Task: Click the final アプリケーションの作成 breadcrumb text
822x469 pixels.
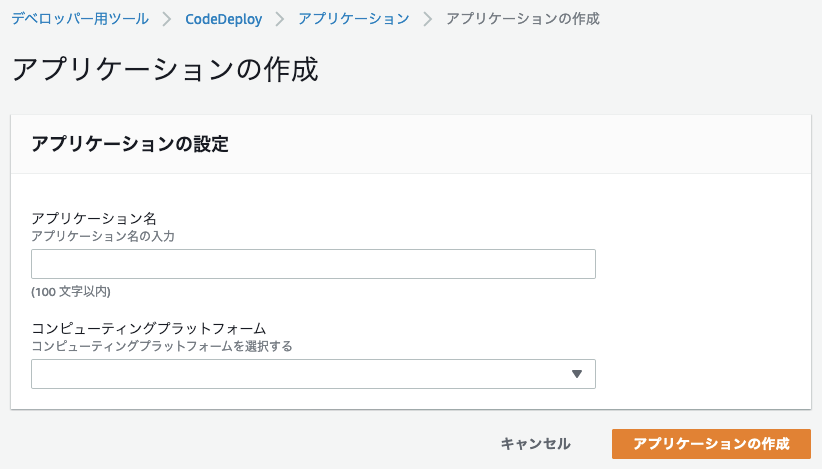Action: [x=523, y=19]
